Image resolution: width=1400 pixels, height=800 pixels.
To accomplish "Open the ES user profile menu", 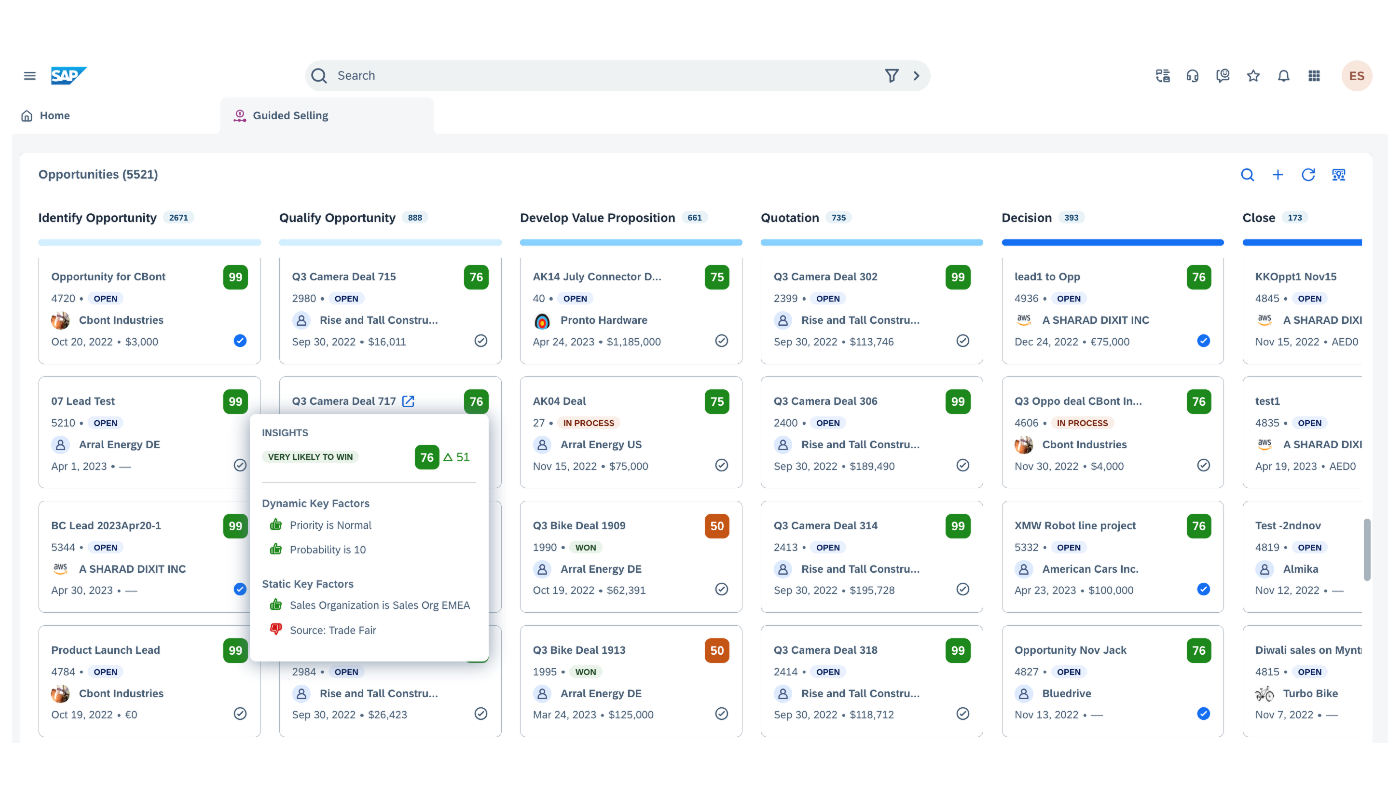I will click(x=1356, y=76).
